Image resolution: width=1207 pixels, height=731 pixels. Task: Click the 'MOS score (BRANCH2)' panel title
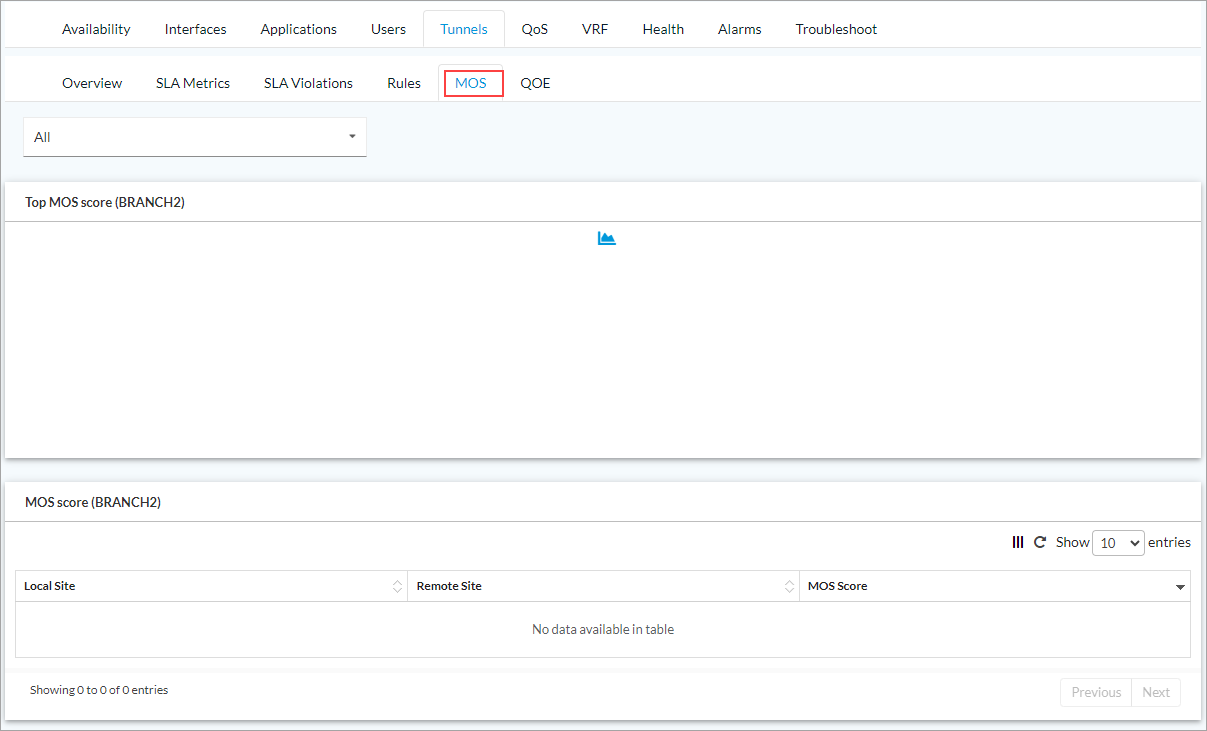tap(93, 502)
